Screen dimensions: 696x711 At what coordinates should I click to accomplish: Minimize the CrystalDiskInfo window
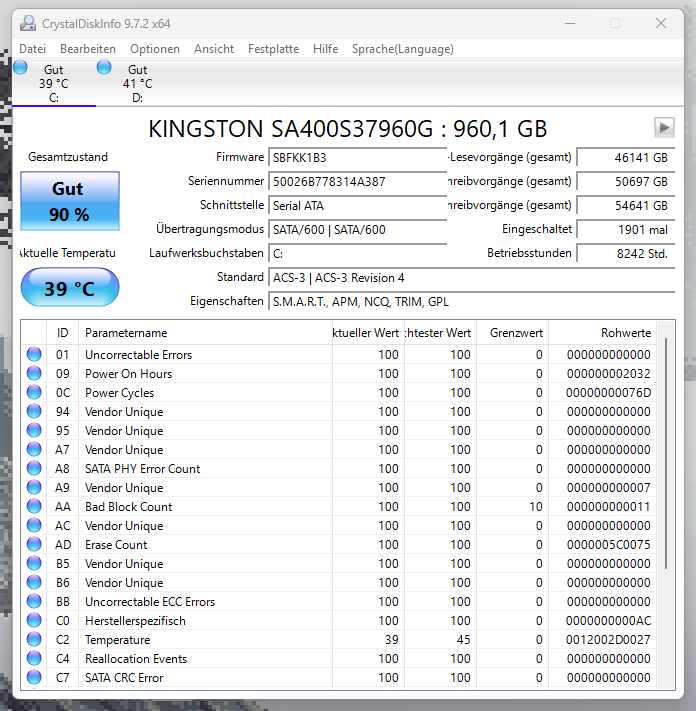pos(570,23)
